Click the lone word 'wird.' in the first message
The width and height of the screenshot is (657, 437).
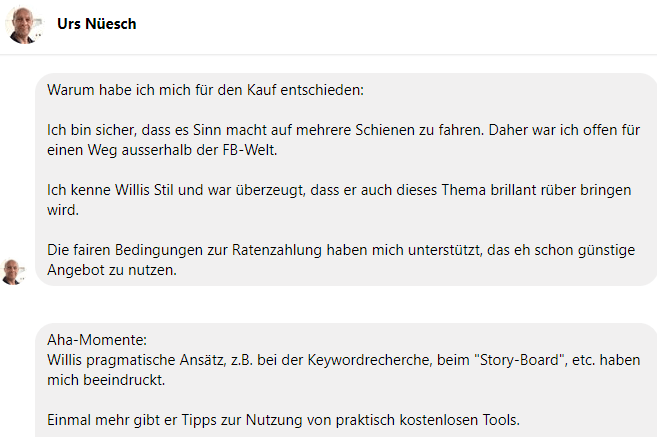click(63, 210)
